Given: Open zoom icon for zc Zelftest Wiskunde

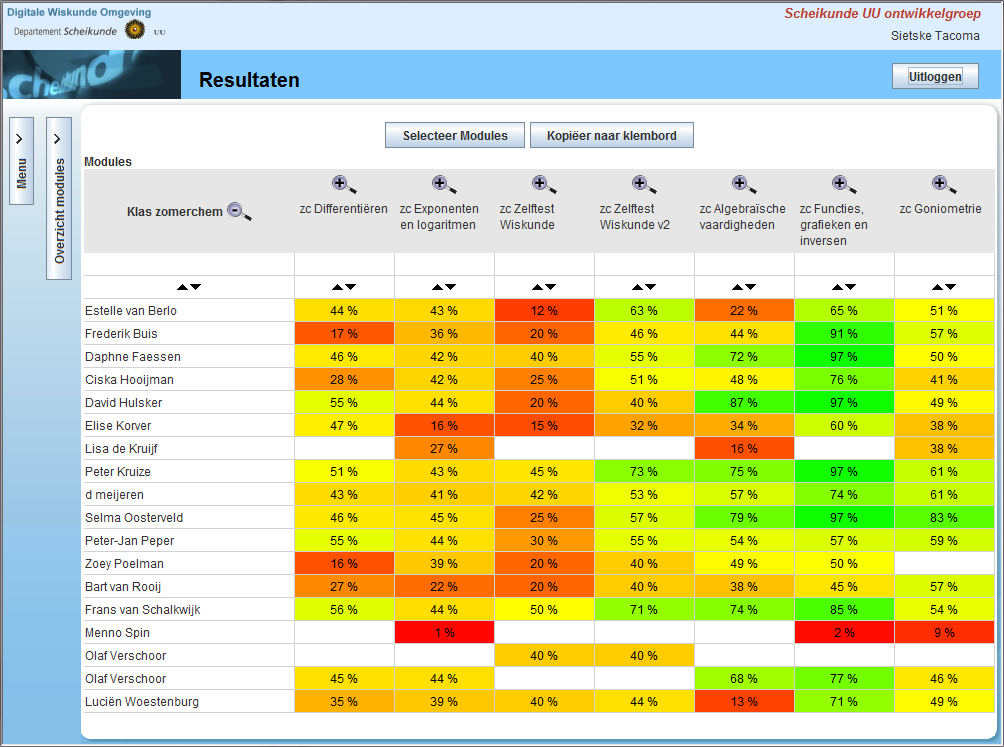Looking at the screenshot, I should tap(544, 184).
